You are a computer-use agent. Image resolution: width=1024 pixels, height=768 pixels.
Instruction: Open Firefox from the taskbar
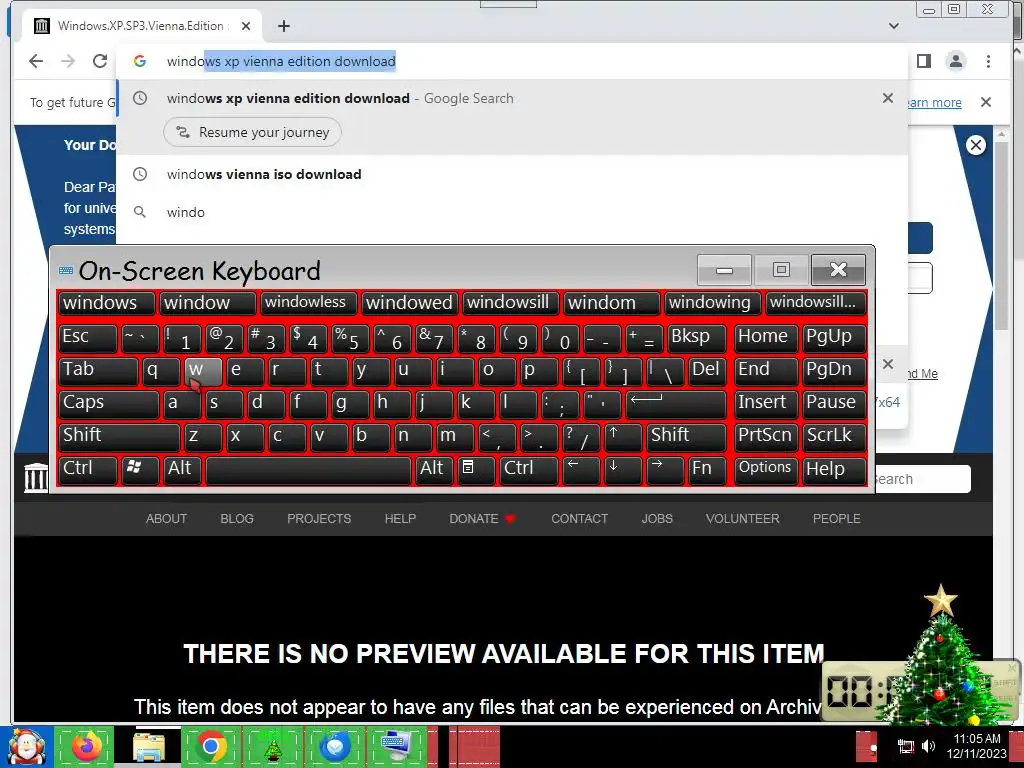pos(86,747)
